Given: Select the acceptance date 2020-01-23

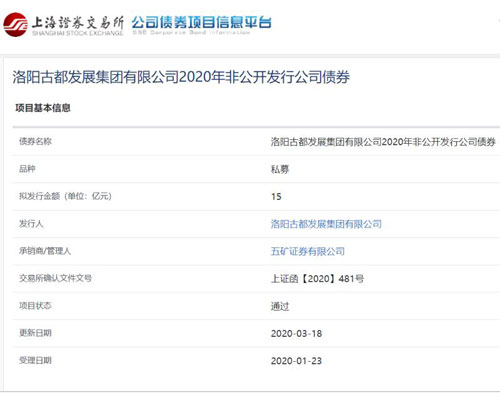Looking at the screenshot, I should click(296, 361).
